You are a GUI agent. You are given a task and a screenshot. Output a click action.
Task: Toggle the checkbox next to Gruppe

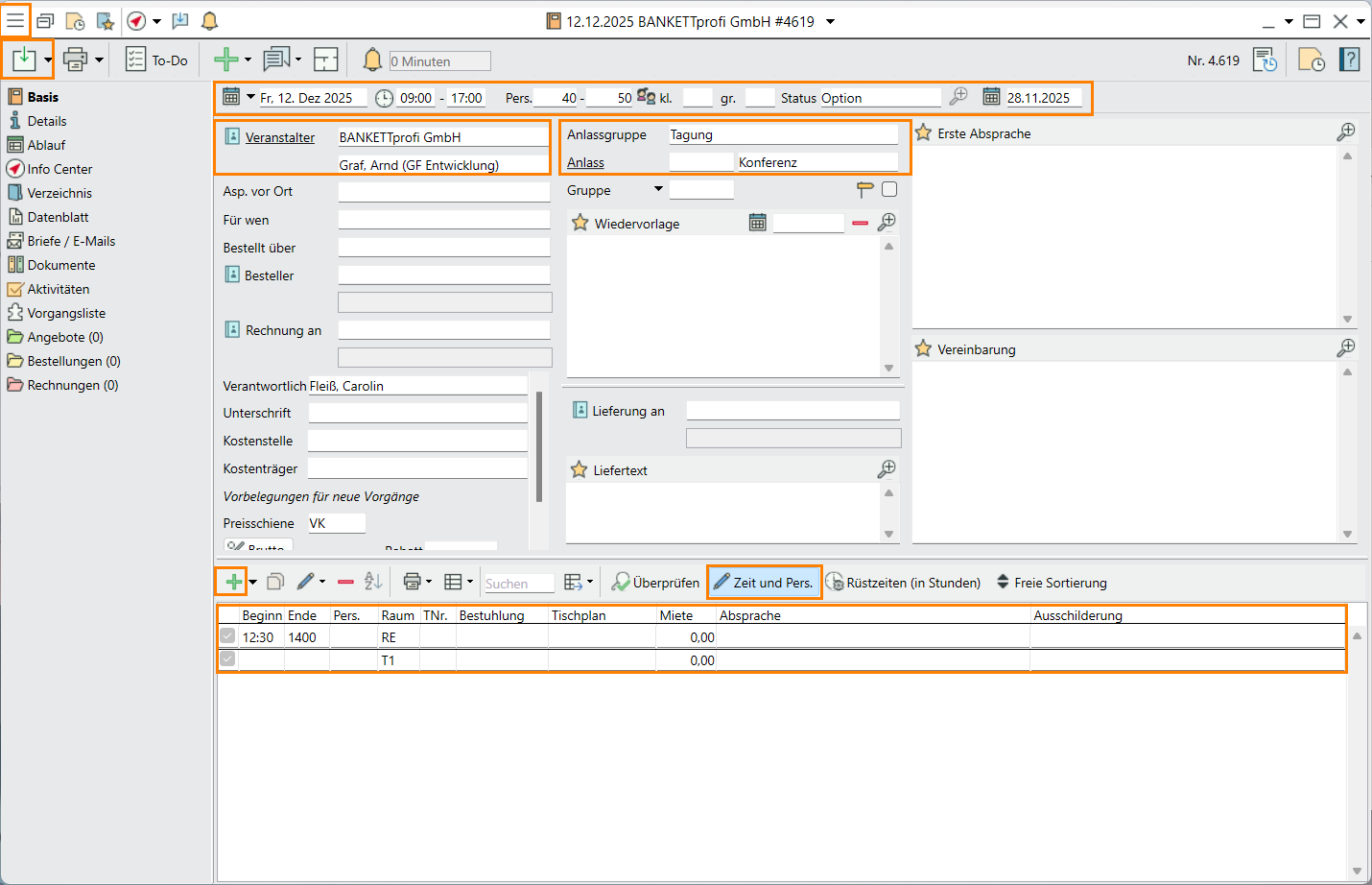click(889, 189)
